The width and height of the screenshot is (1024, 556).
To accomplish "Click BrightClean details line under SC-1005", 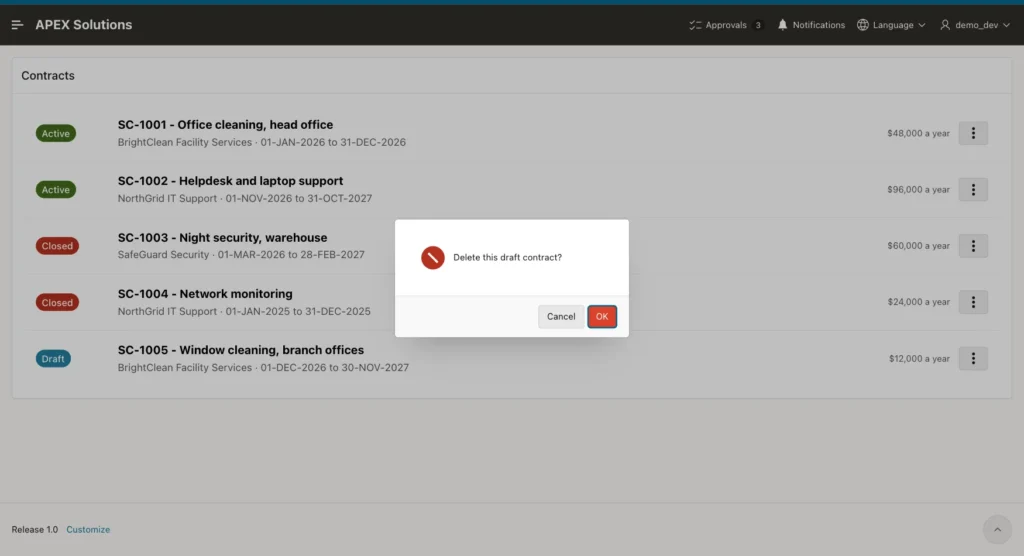I will pyautogui.click(x=263, y=367).
